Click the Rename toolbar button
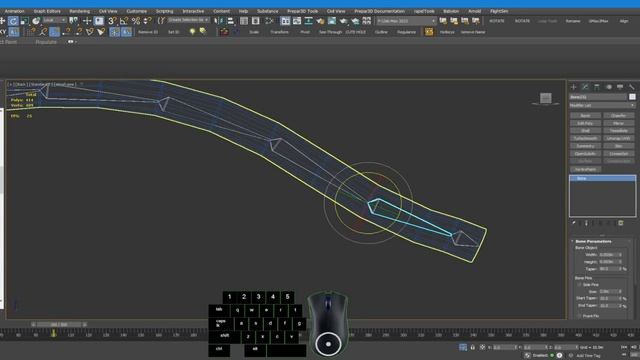The width and height of the screenshot is (640, 360). click(573, 21)
